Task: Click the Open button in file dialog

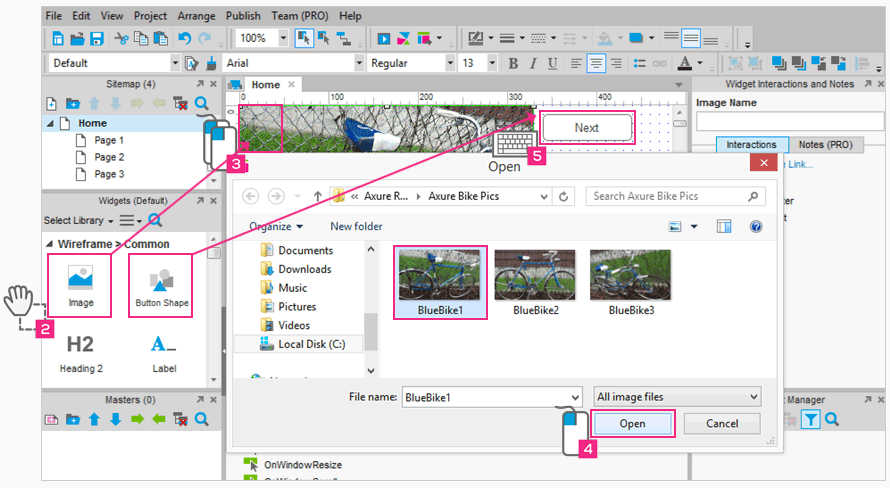Action: click(x=632, y=424)
